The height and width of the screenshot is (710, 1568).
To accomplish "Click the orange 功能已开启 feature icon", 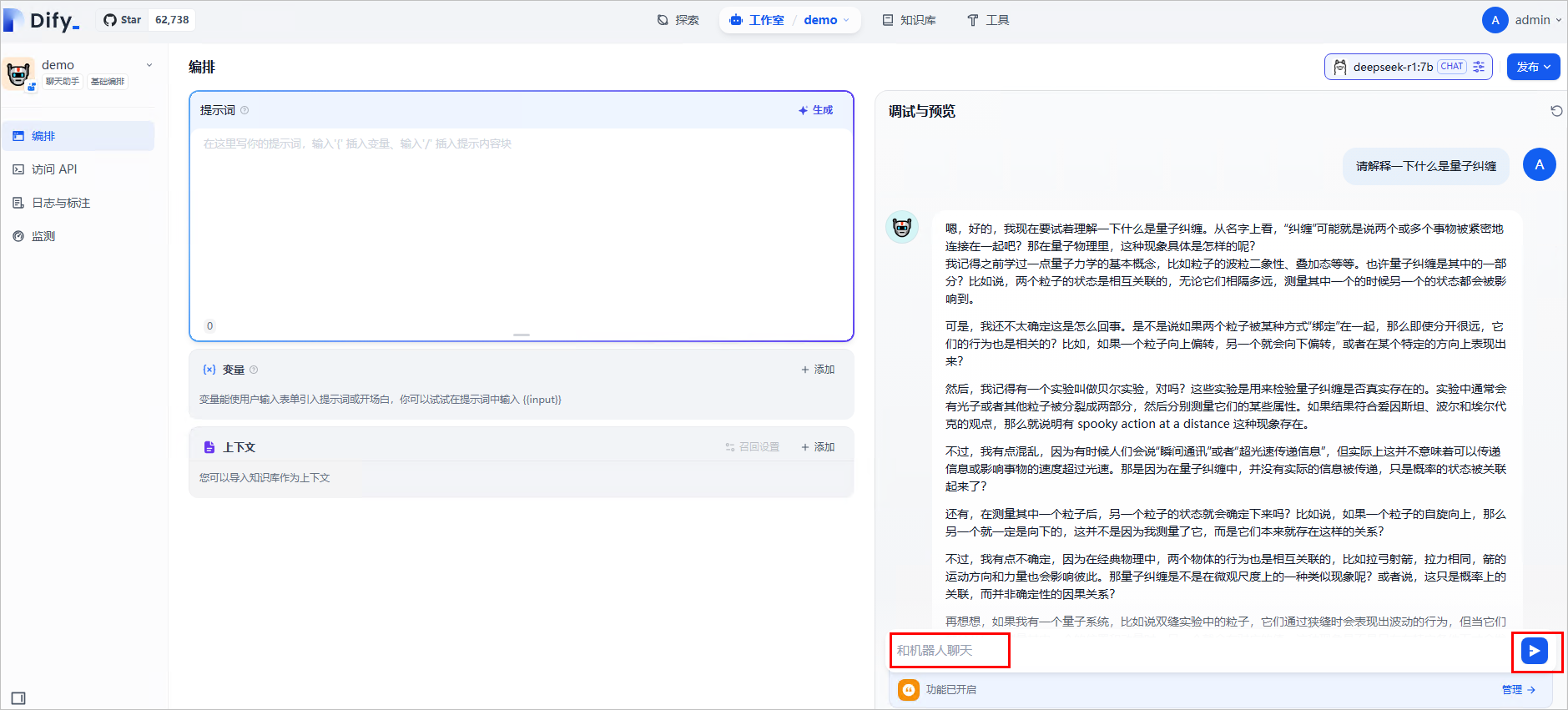I will click(909, 690).
